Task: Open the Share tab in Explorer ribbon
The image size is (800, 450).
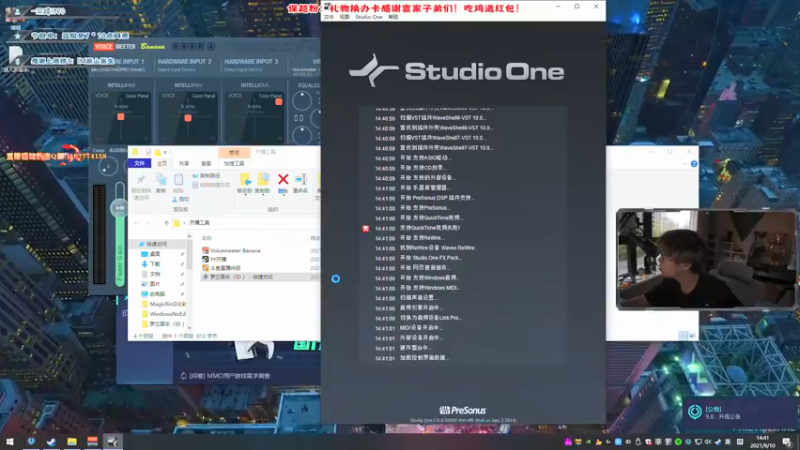Action: [184, 163]
